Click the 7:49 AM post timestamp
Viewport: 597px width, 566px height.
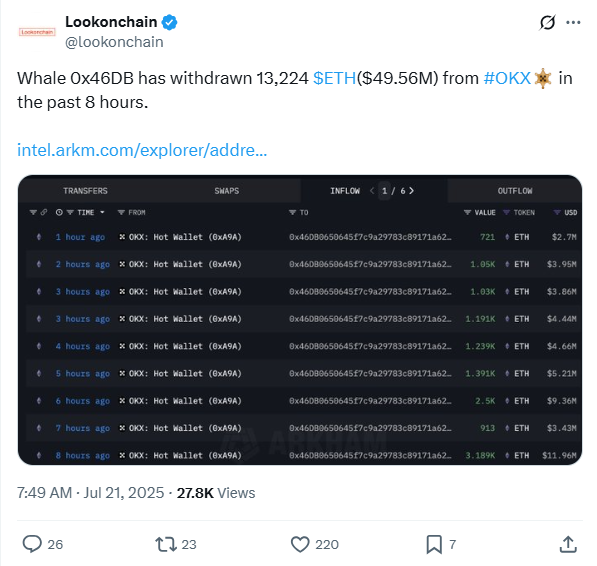(x=90, y=493)
